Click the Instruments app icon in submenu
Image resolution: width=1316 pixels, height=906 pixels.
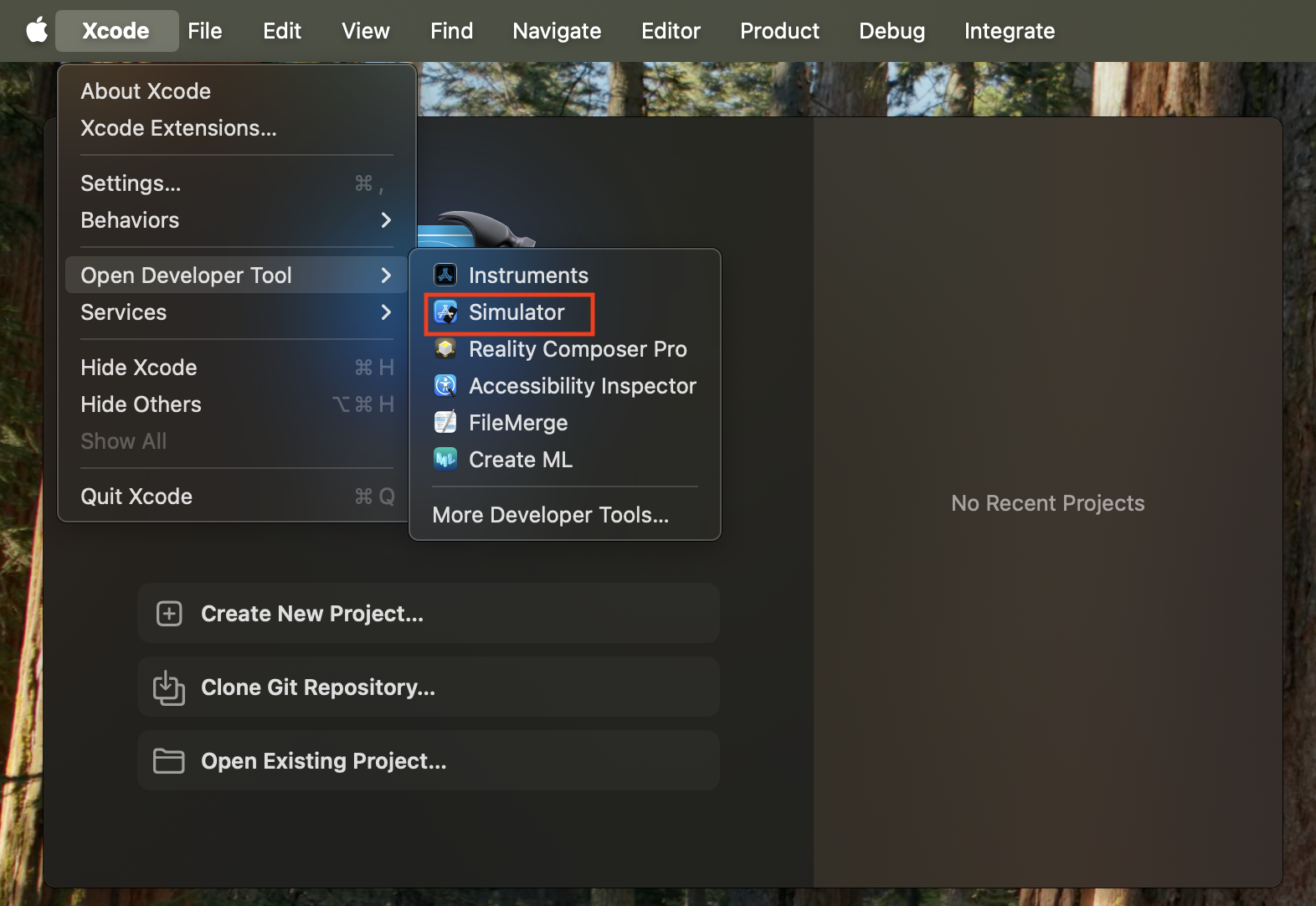[445, 275]
